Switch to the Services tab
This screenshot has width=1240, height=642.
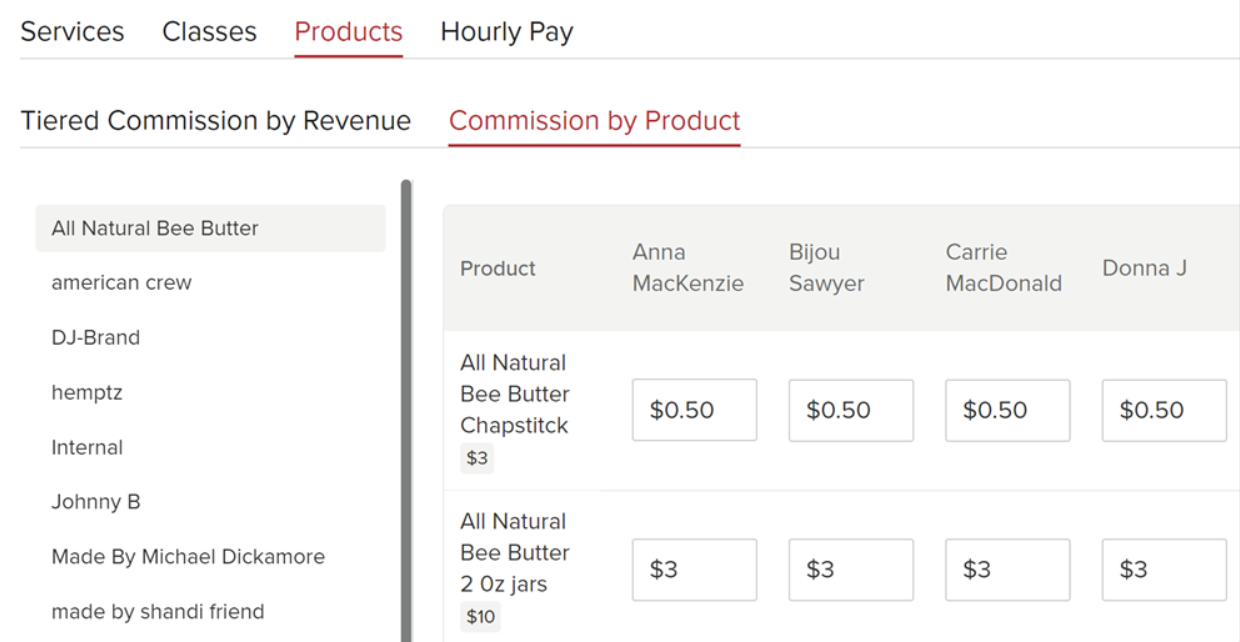72,32
